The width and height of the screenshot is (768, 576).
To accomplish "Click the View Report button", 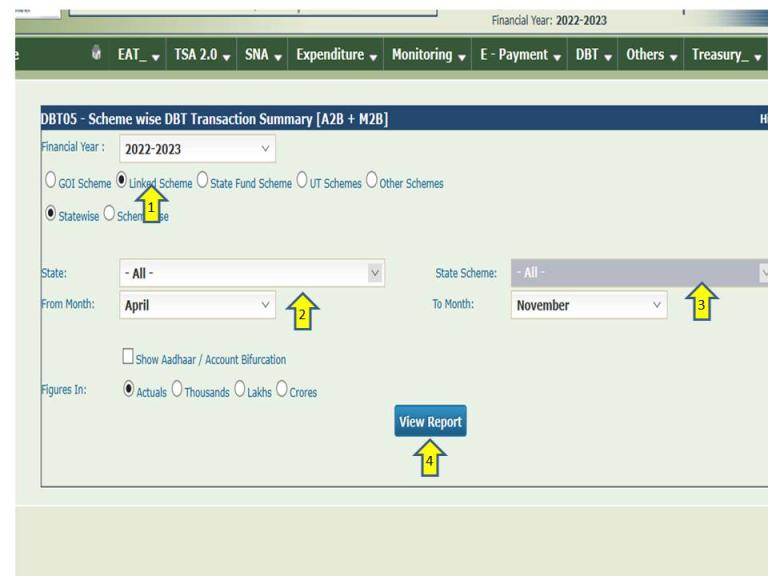I will click(430, 421).
